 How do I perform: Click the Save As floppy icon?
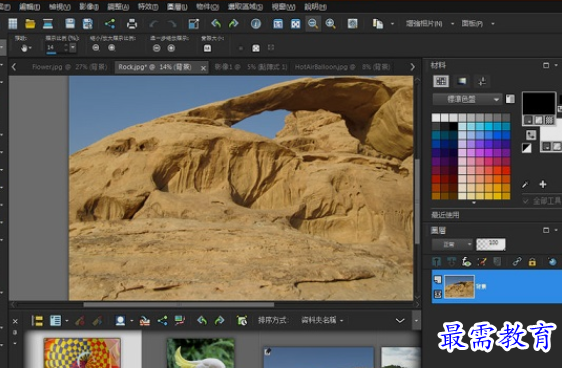(87, 24)
